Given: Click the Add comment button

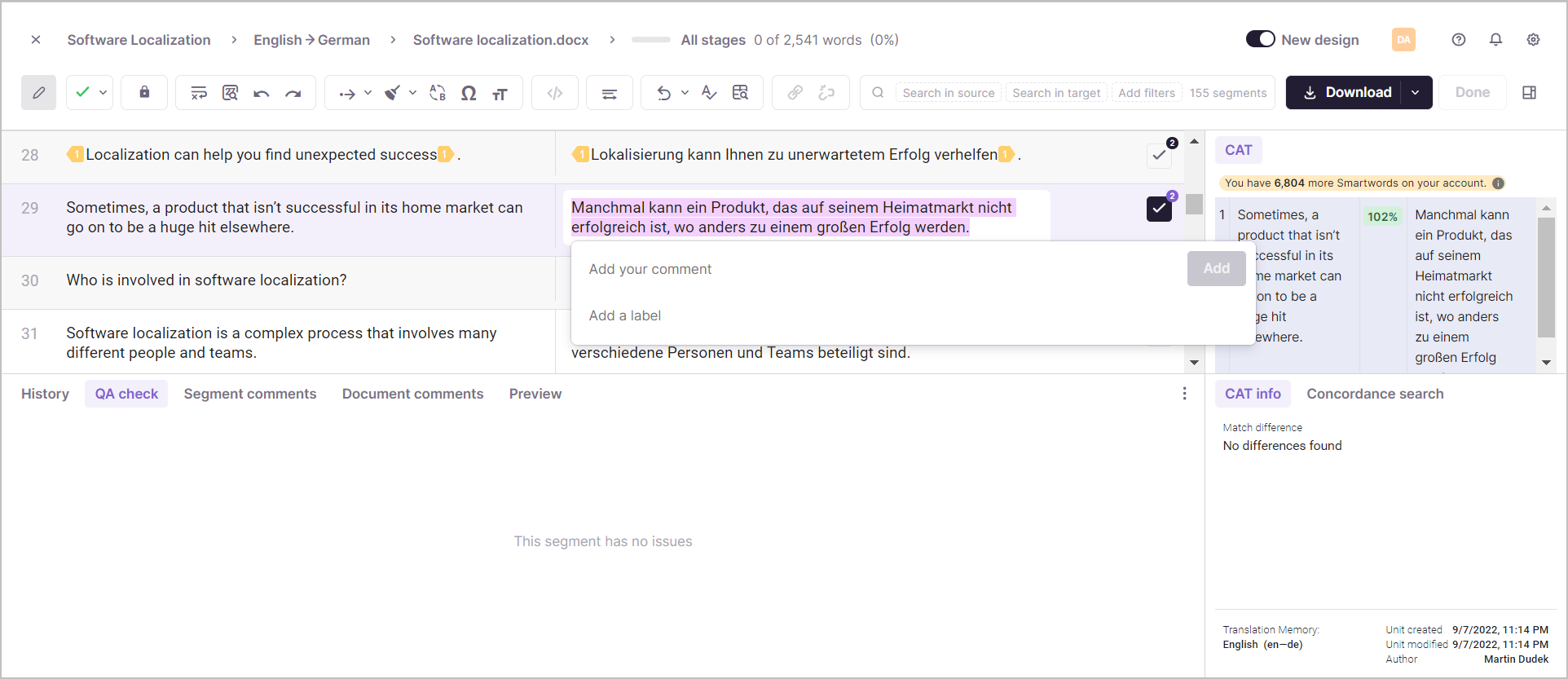Looking at the screenshot, I should (x=1216, y=268).
